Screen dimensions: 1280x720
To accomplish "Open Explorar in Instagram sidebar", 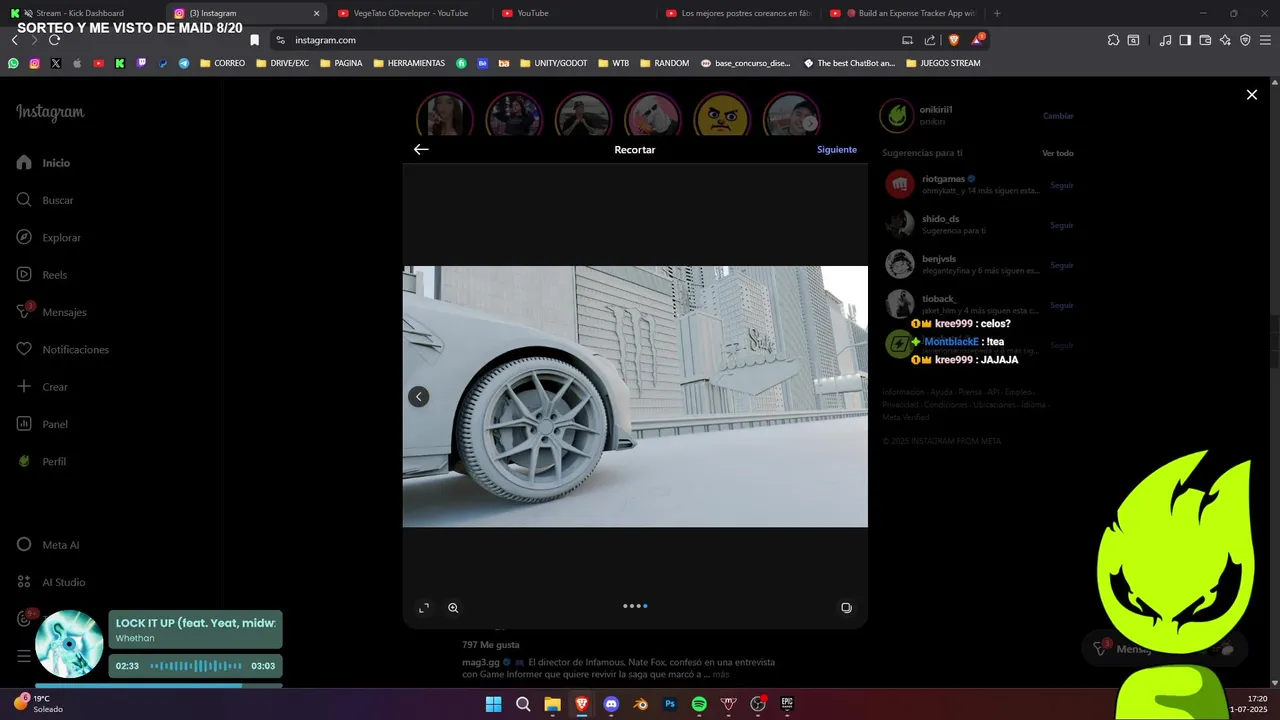I will pyautogui.click(x=49, y=238).
